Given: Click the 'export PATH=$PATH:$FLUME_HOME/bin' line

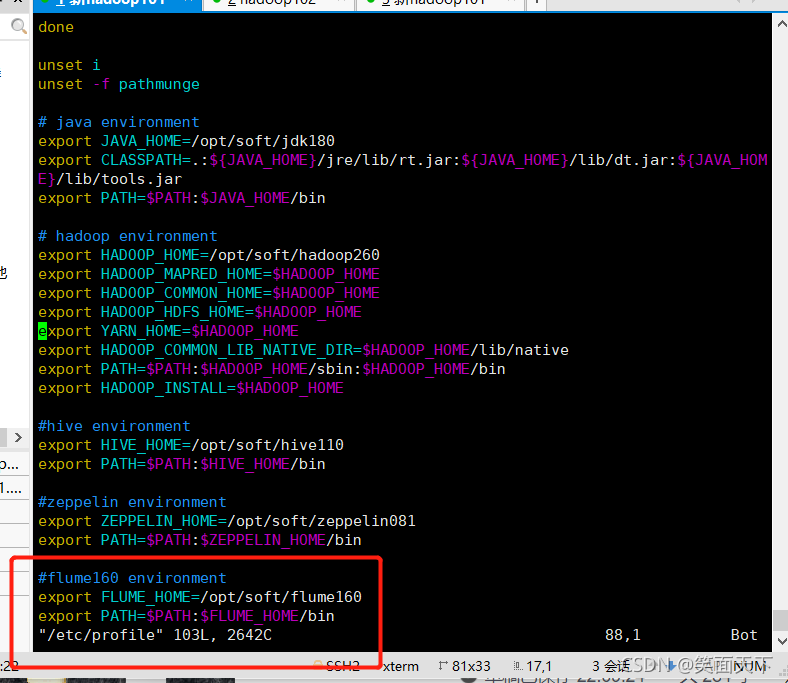Looking at the screenshot, I should [x=186, y=616].
